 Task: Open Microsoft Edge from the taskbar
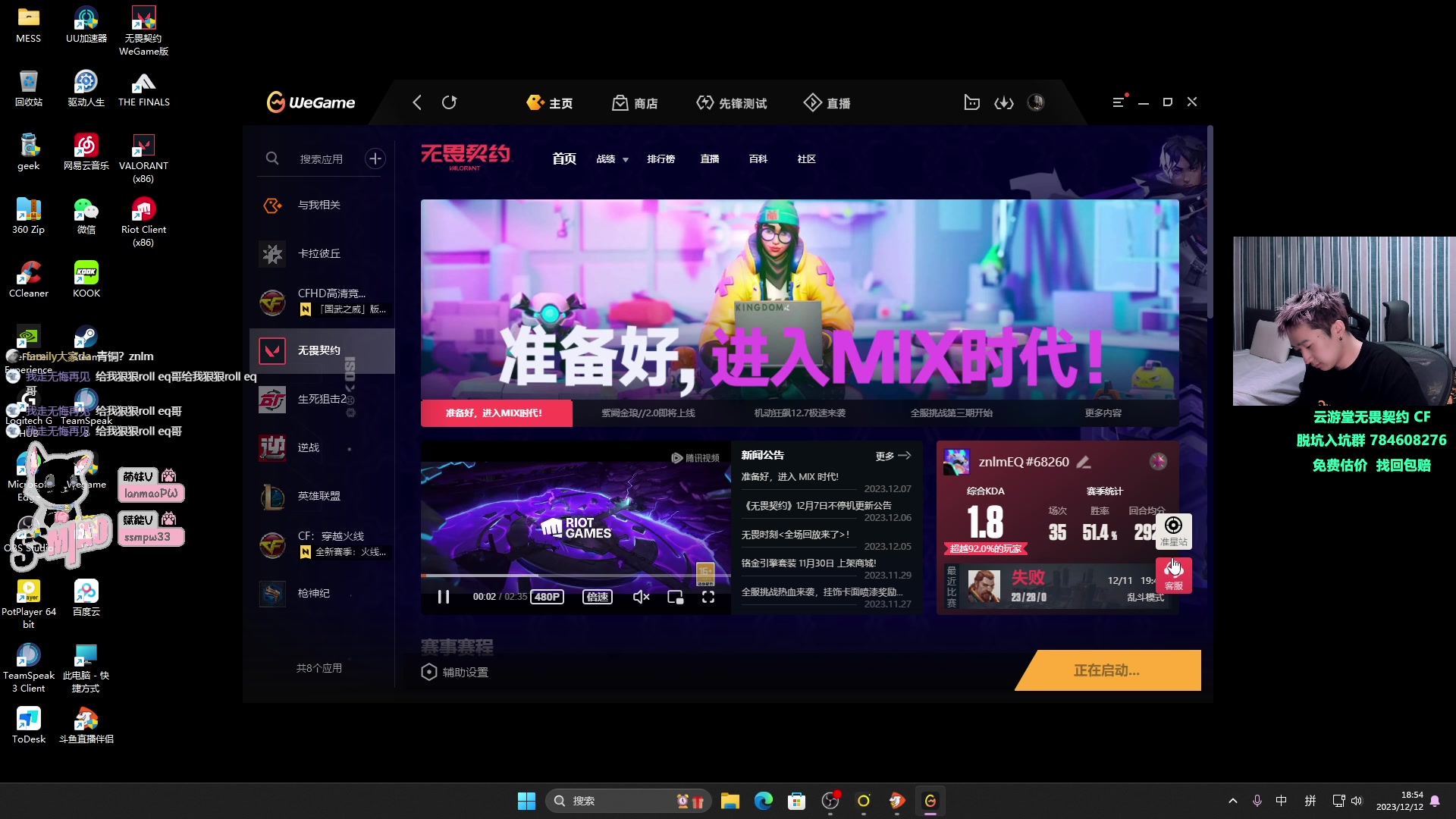click(x=764, y=801)
